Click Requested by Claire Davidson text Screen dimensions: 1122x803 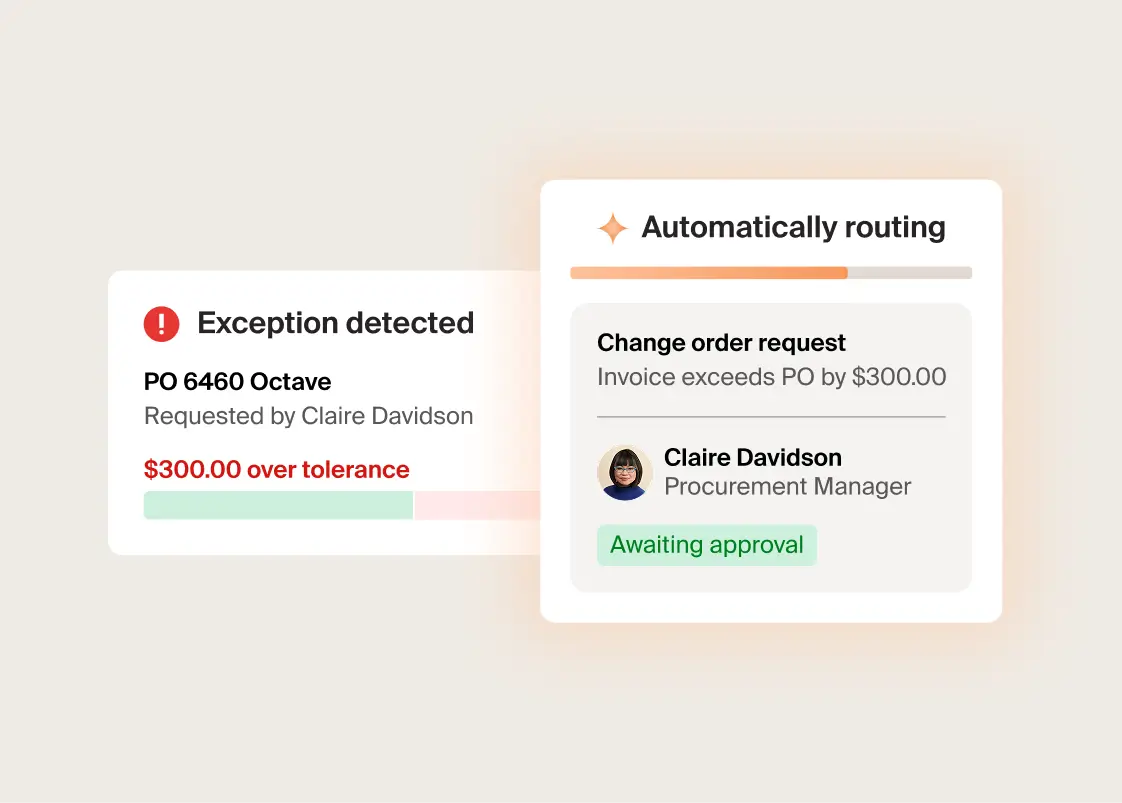(x=308, y=416)
